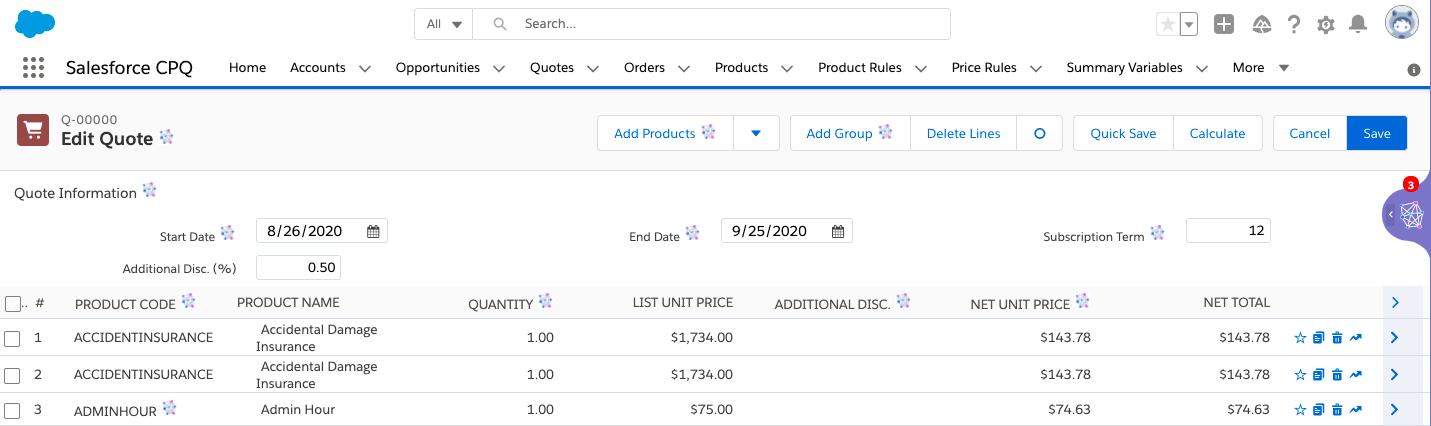Go to the Home tab
The width and height of the screenshot is (1431, 426).
coord(247,68)
